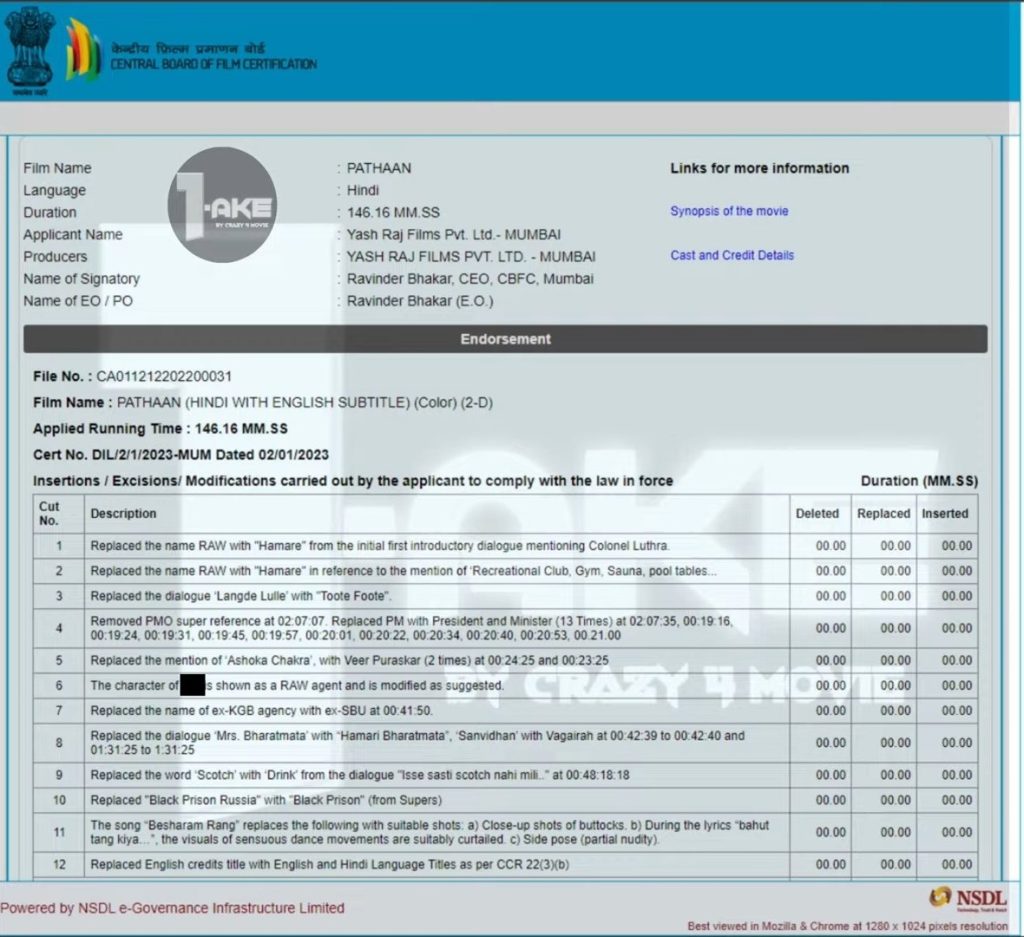Viewport: 1024px width, 937px height.
Task: Click the Links for more information heading
Action: pos(760,168)
